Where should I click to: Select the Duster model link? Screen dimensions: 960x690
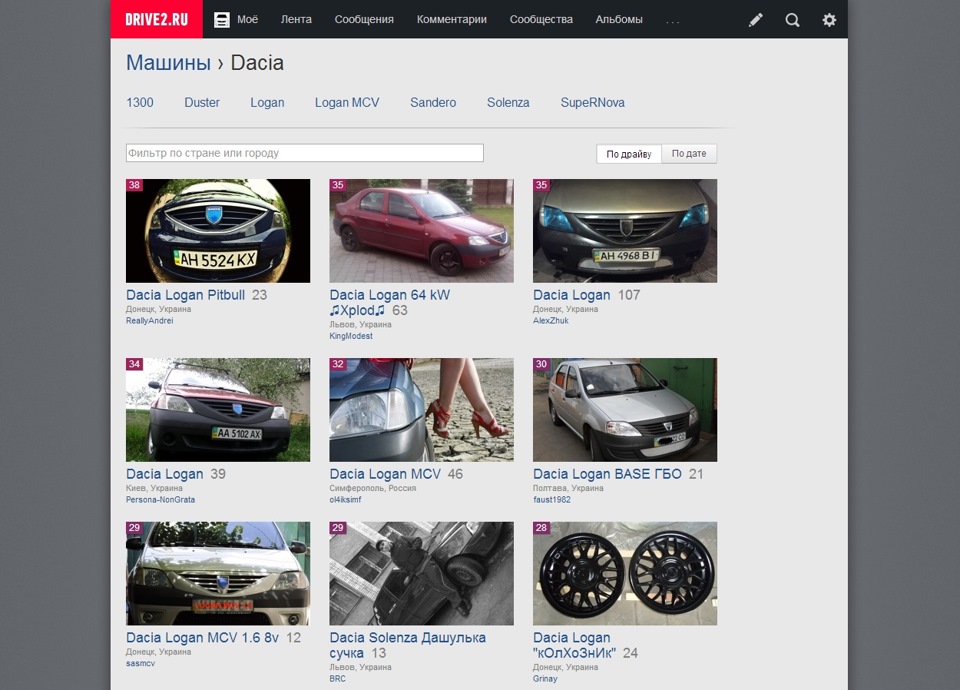click(202, 102)
